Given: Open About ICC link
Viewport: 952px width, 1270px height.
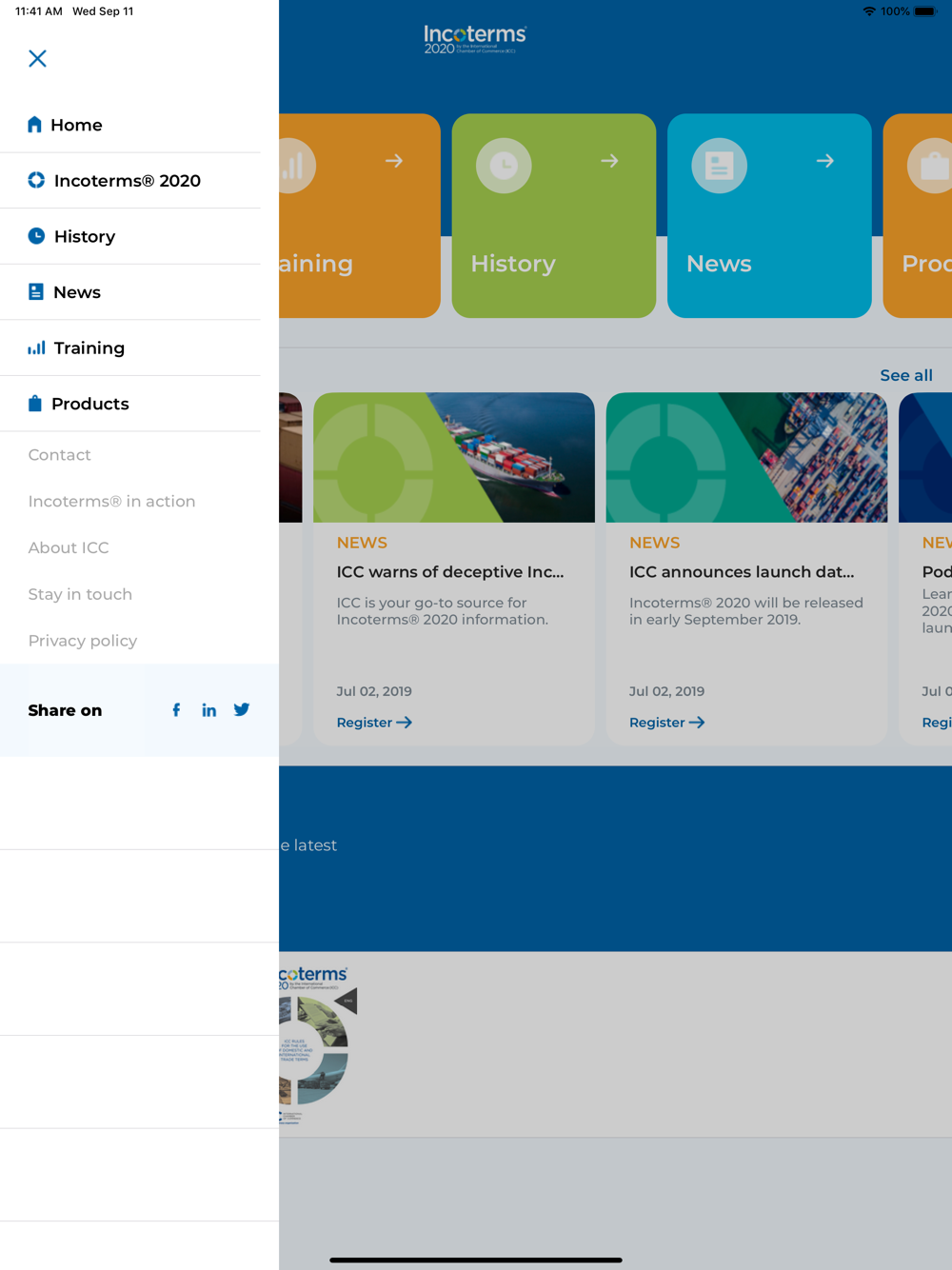Looking at the screenshot, I should pos(69,547).
